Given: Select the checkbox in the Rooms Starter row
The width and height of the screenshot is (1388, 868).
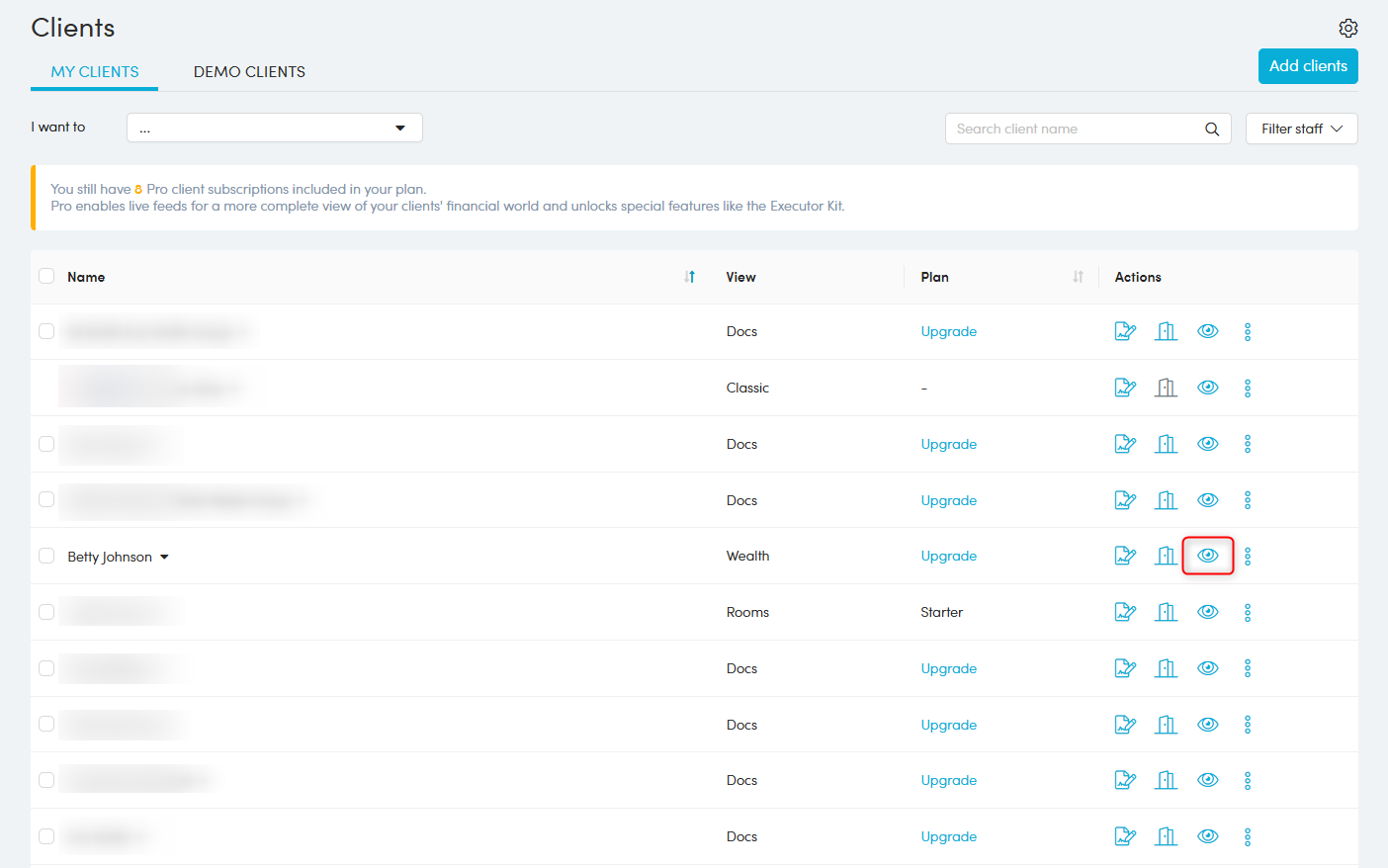Looking at the screenshot, I should pos(46,612).
